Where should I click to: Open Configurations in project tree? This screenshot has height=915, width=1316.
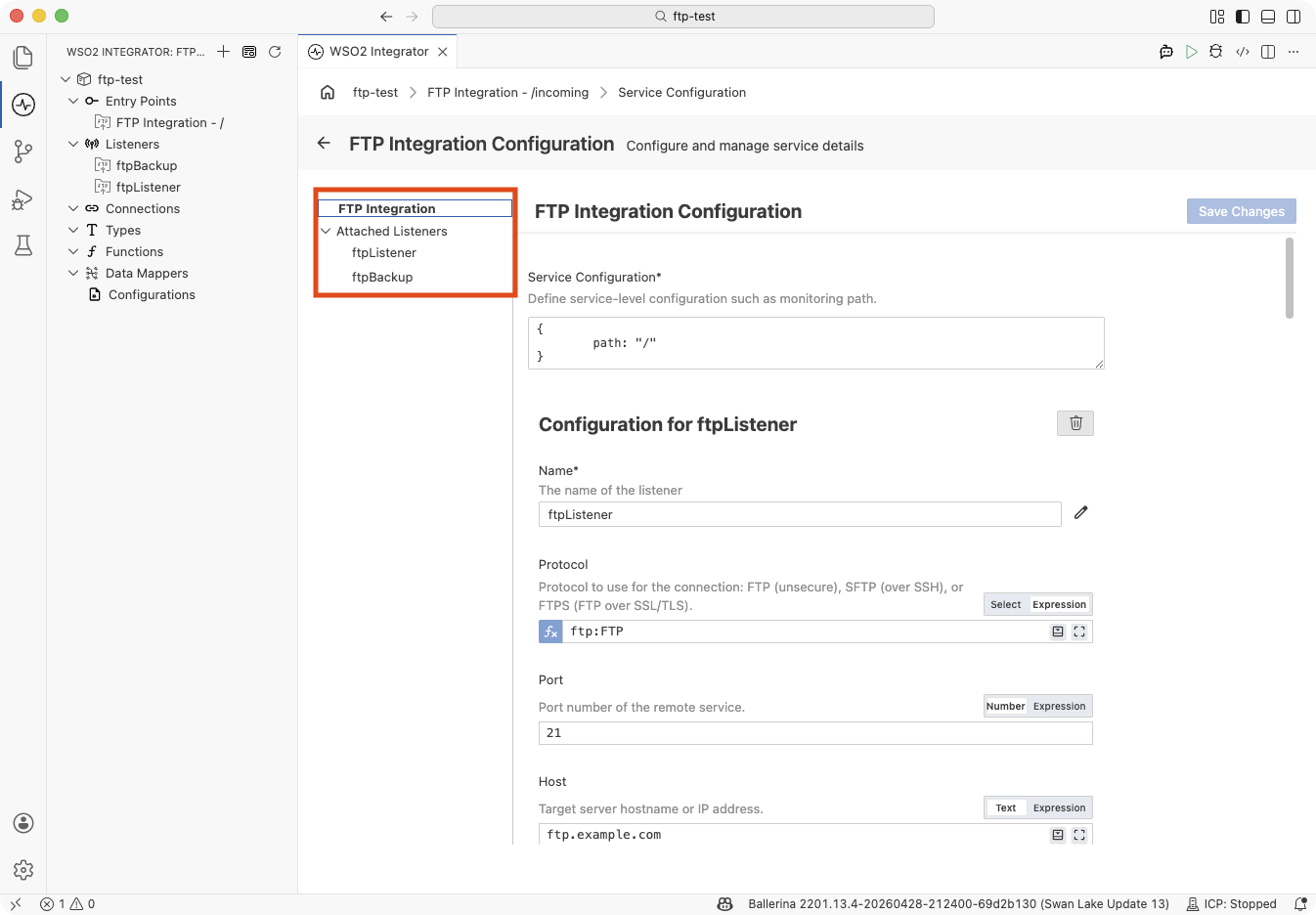coord(152,294)
